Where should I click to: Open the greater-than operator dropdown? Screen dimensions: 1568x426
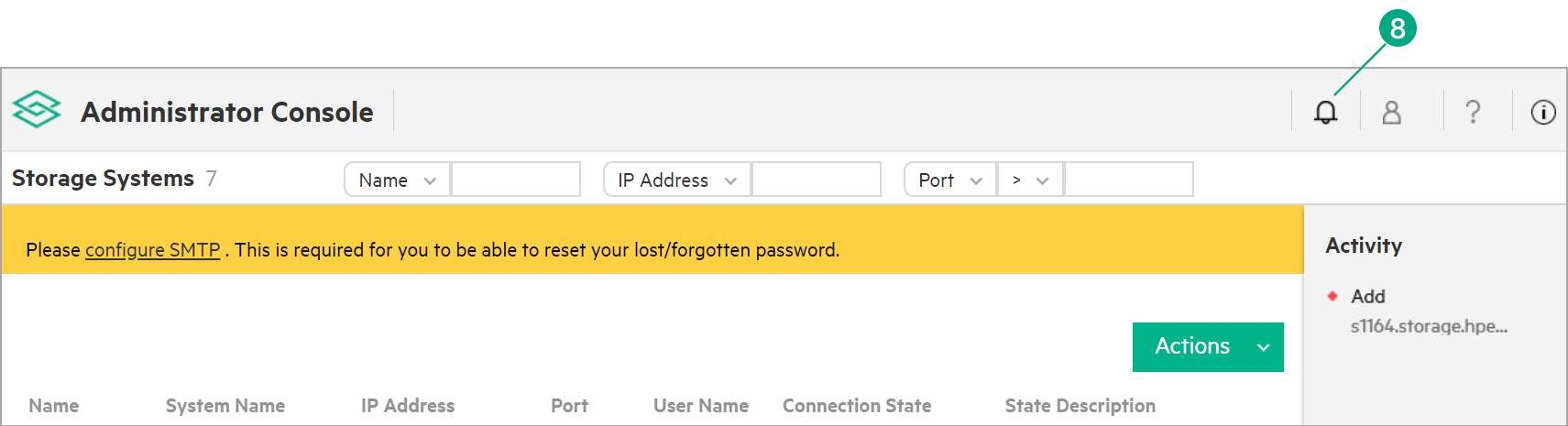coord(1030,180)
